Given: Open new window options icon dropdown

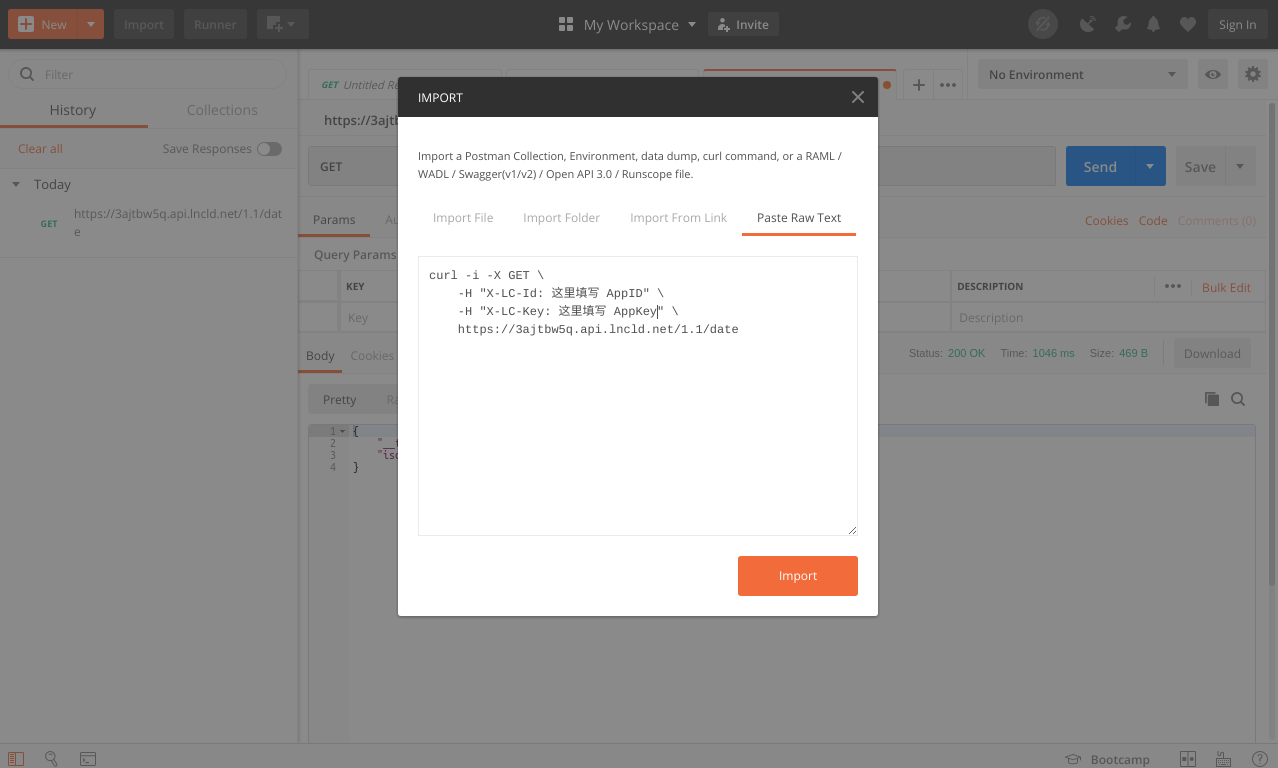Looking at the screenshot, I should pos(282,24).
